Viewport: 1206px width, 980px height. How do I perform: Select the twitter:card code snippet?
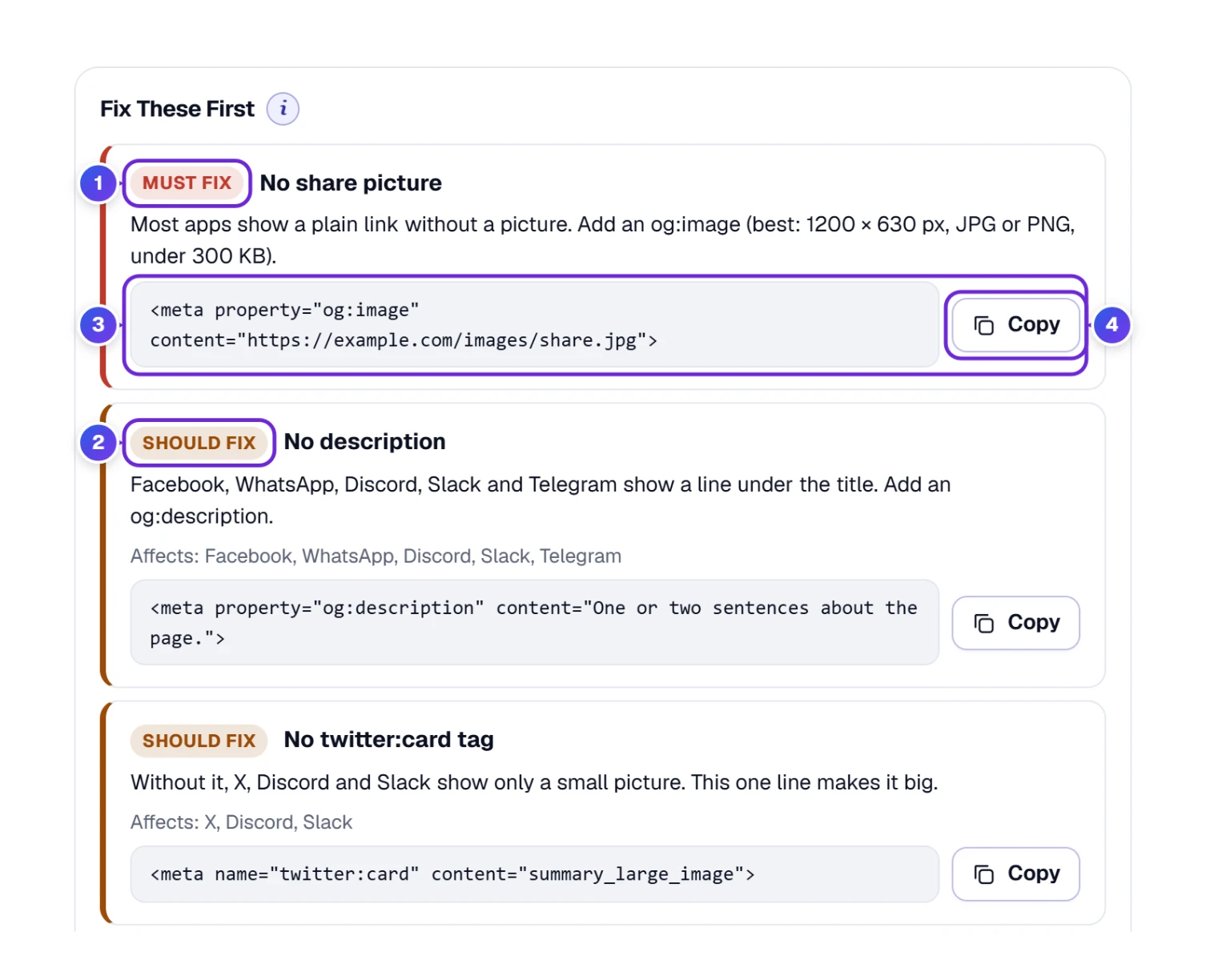534,874
